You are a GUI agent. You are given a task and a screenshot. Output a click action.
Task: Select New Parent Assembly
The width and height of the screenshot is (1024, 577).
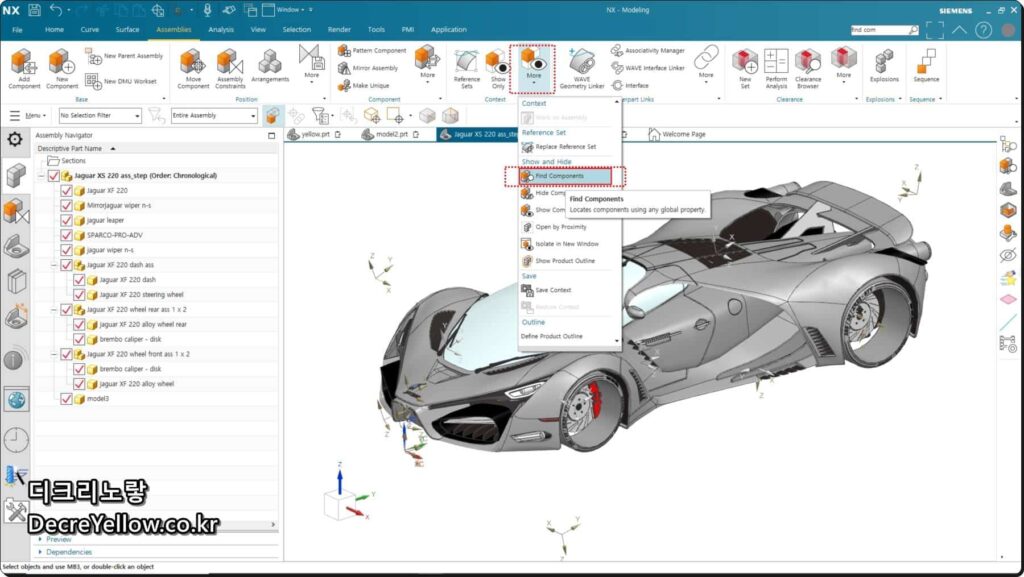(124, 56)
